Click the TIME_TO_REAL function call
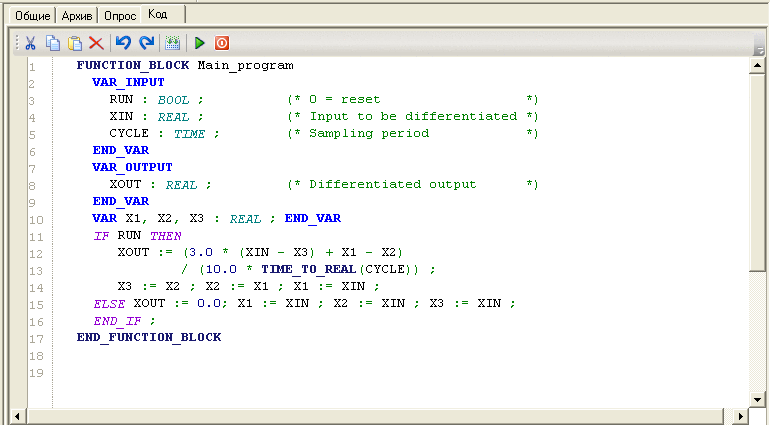 tap(308, 269)
